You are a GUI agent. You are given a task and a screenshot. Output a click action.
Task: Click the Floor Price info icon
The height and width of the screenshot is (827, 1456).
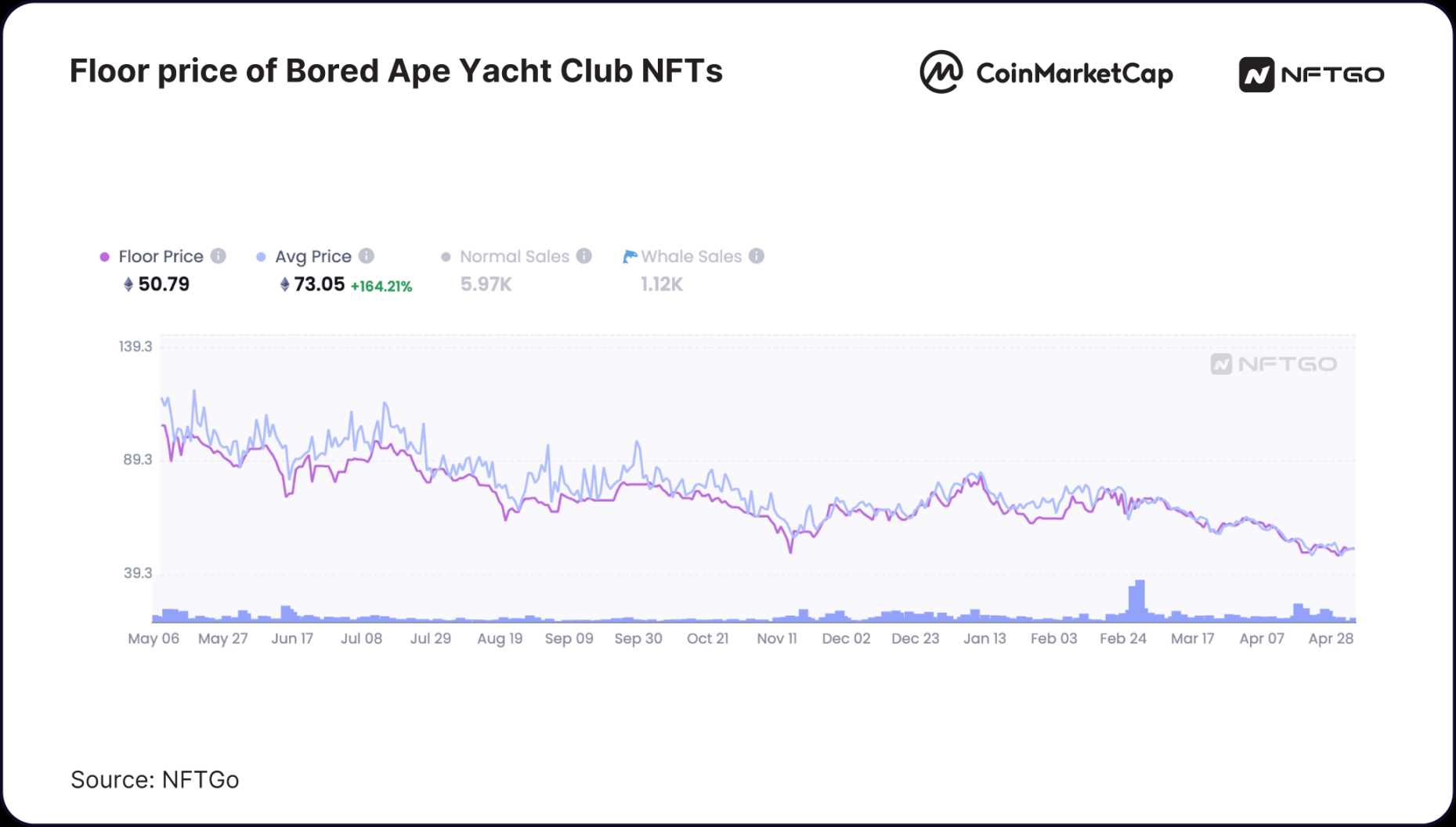(x=219, y=256)
